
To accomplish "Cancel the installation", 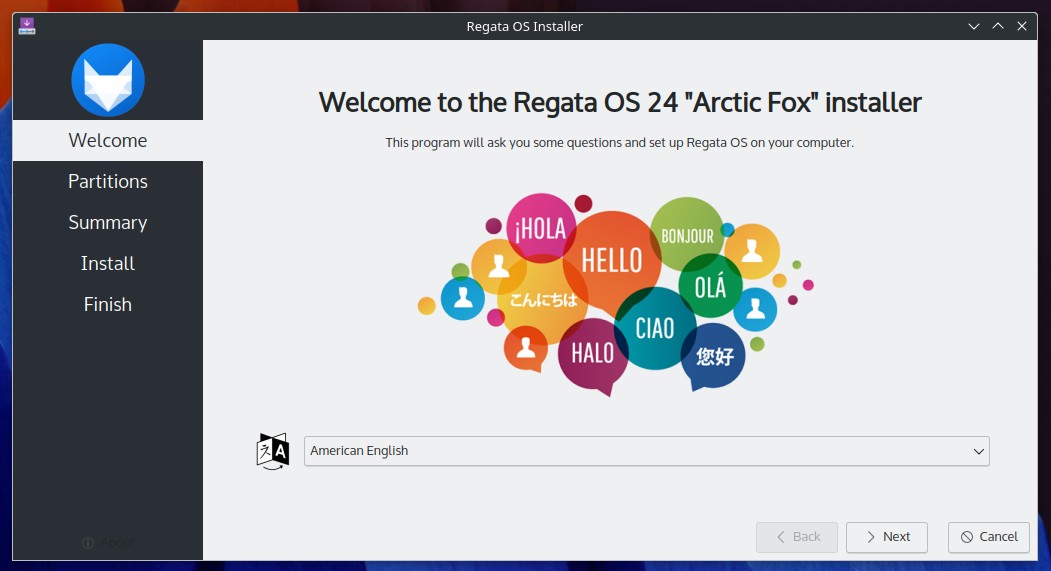I will pos(989,537).
